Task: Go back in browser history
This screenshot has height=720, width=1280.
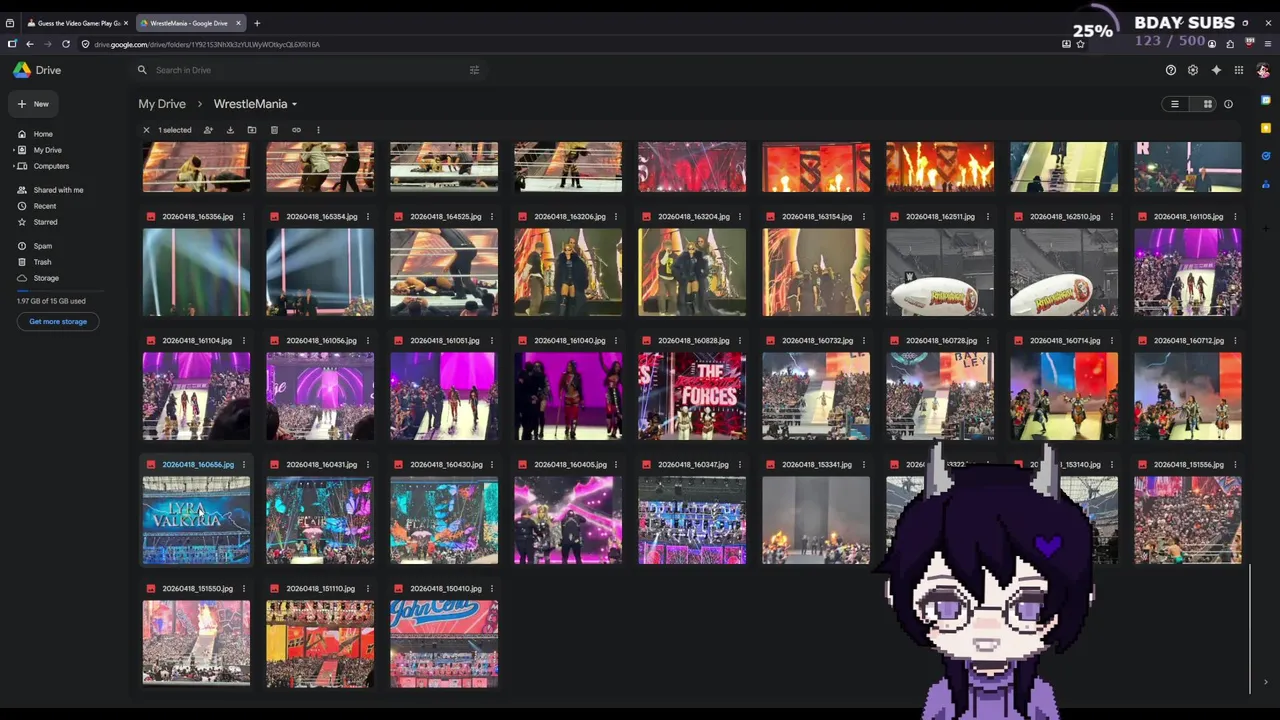Action: coord(30,44)
